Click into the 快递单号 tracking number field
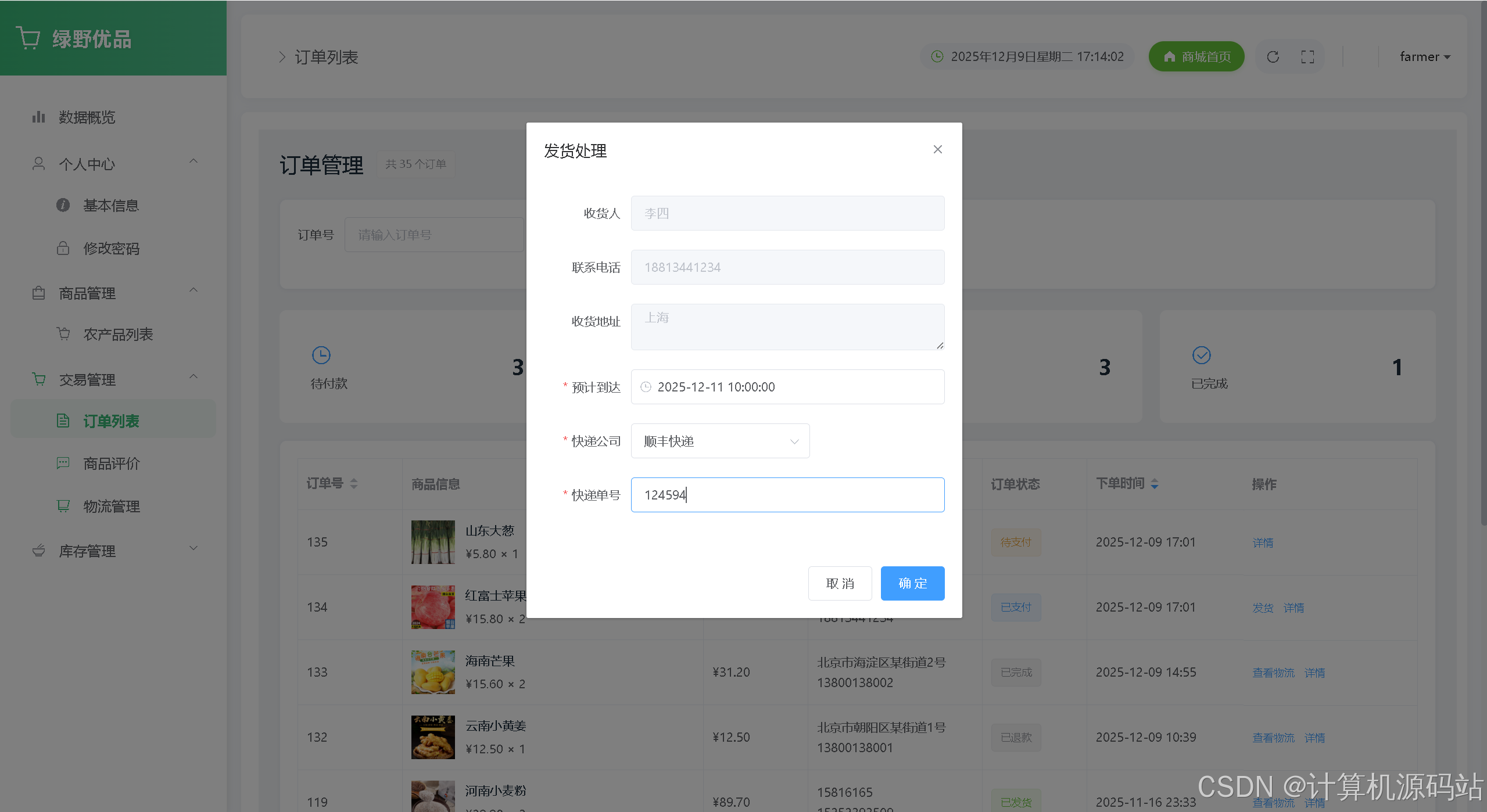The height and width of the screenshot is (812, 1487). [787, 495]
